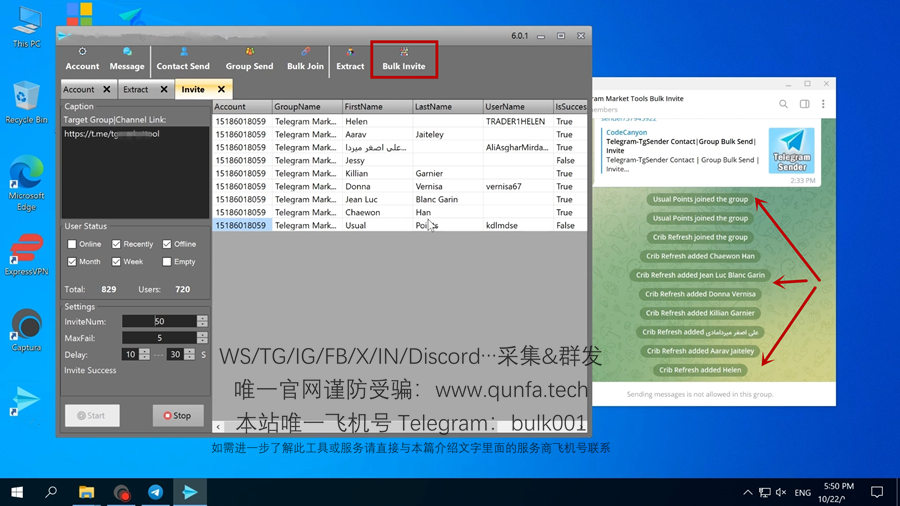Viewport: 900px width, 506px height.
Task: Launch Microsoft Edge from the desktop
Action: coord(26,183)
